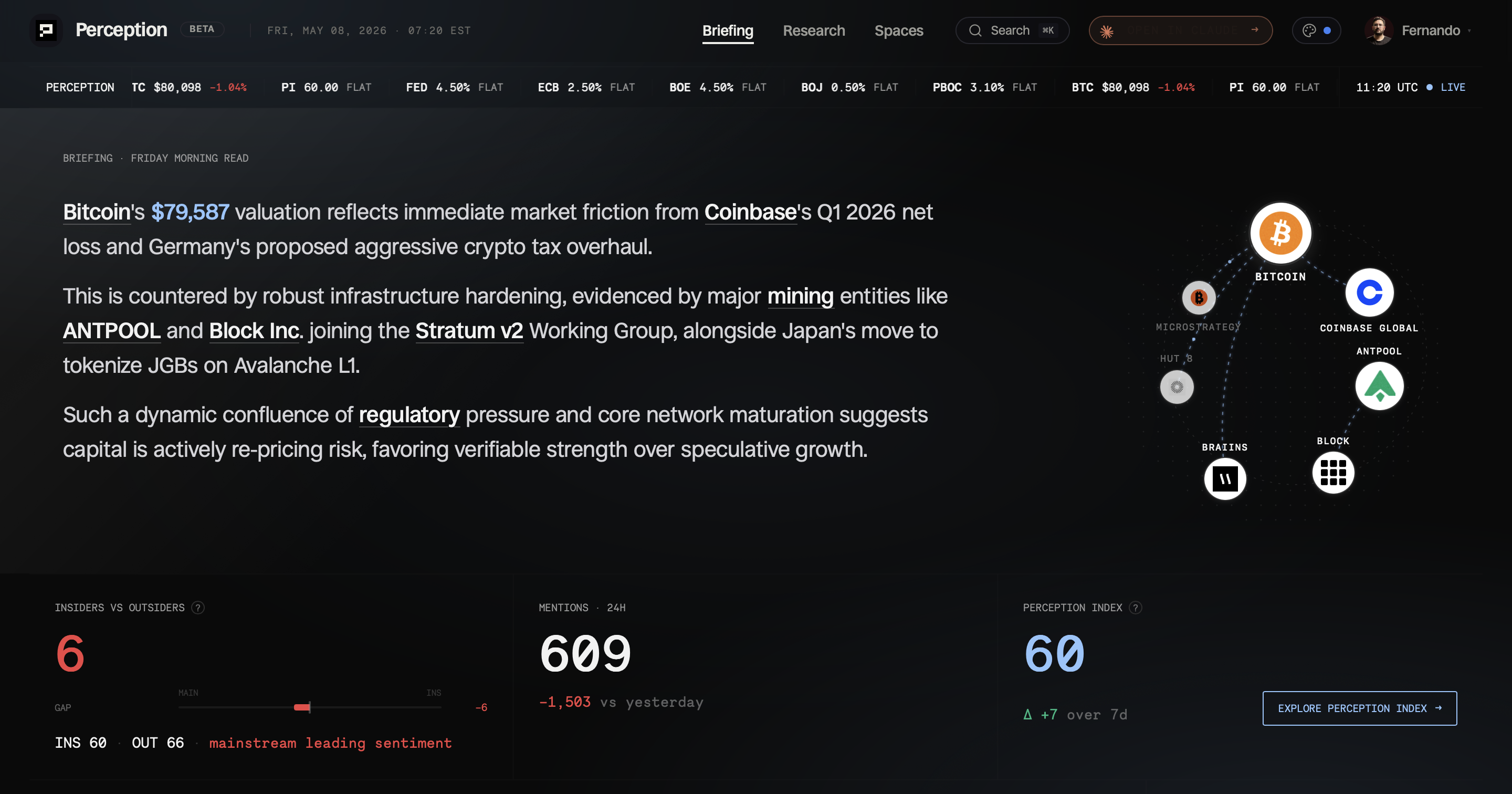The width and height of the screenshot is (1512, 794).
Task: Click the Search field
Action: tap(1013, 30)
